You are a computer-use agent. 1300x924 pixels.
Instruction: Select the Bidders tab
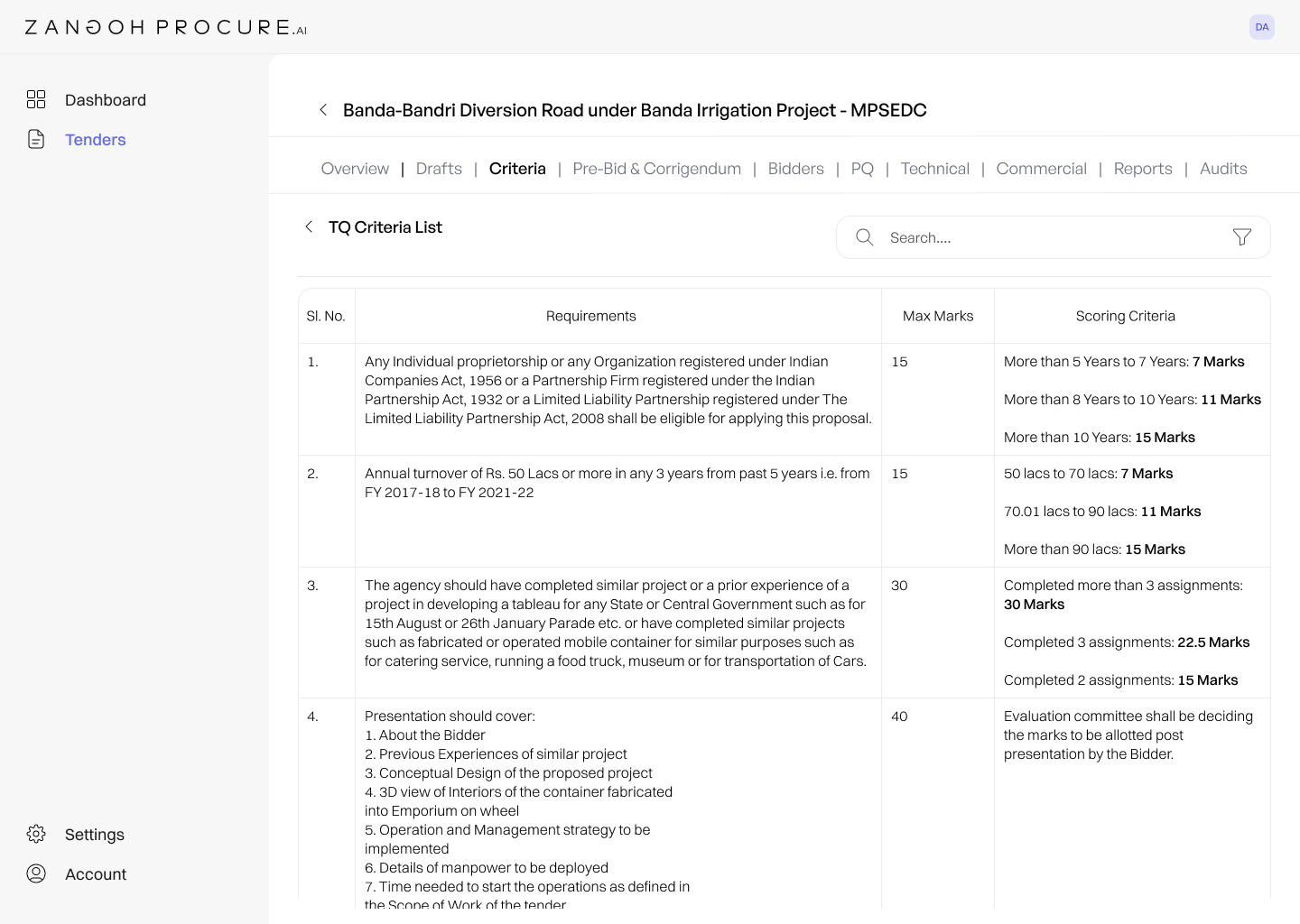(x=795, y=169)
